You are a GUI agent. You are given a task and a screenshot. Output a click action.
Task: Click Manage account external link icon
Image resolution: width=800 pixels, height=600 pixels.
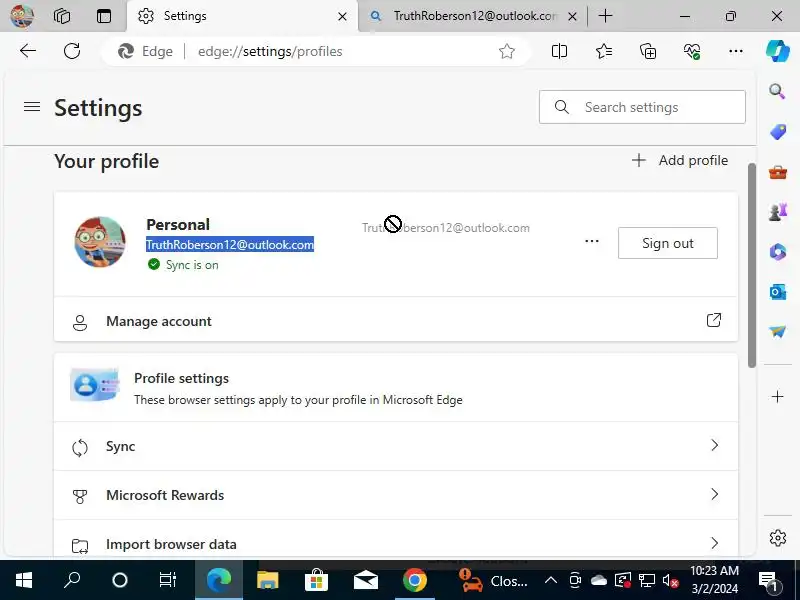click(714, 320)
